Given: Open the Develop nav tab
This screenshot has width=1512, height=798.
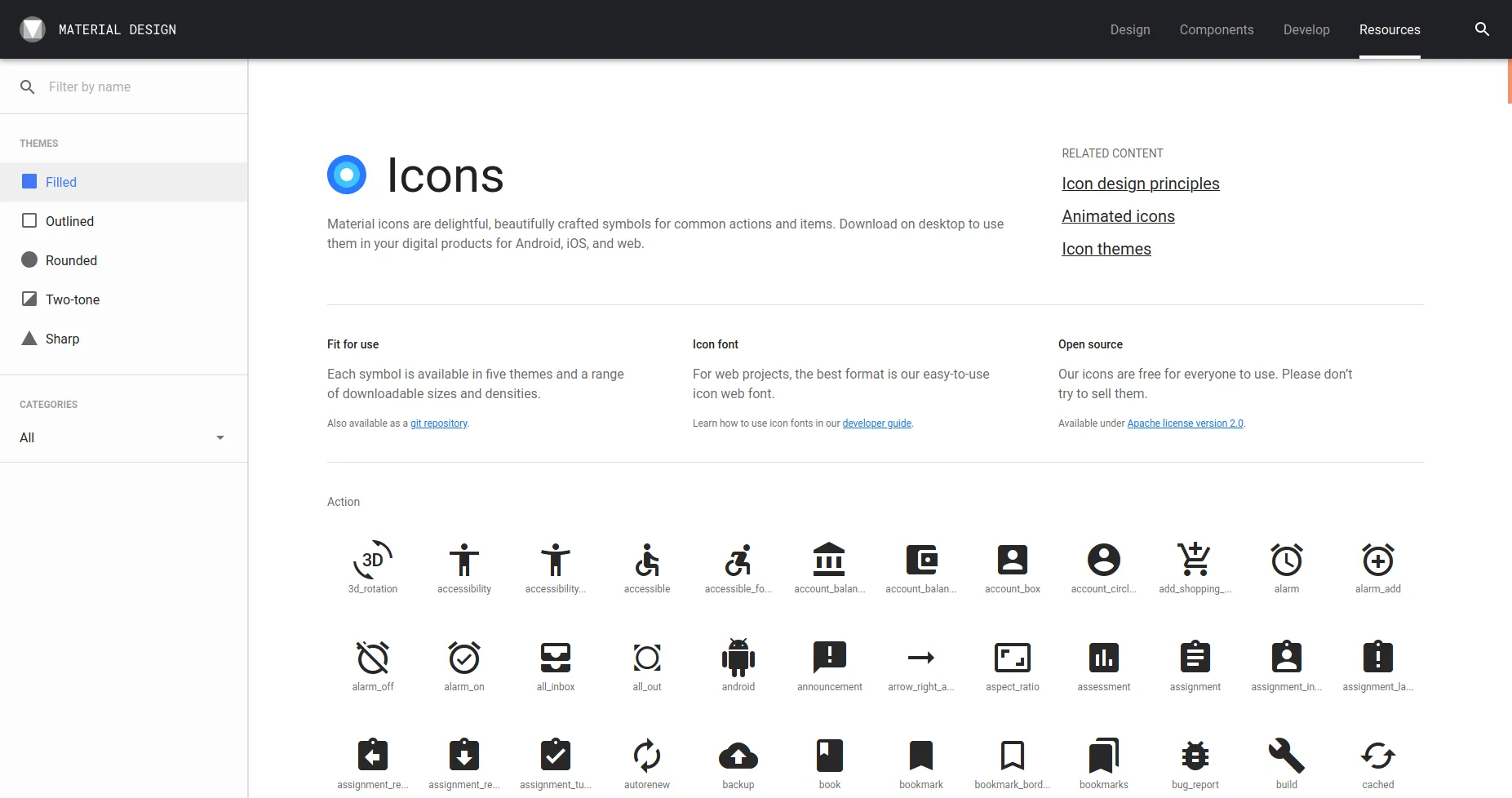Looking at the screenshot, I should pos(1306,29).
